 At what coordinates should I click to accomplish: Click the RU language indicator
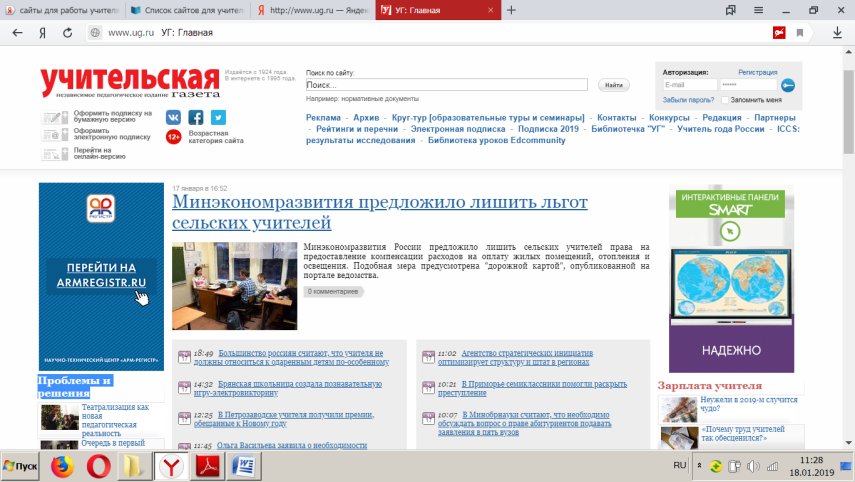tap(679, 466)
